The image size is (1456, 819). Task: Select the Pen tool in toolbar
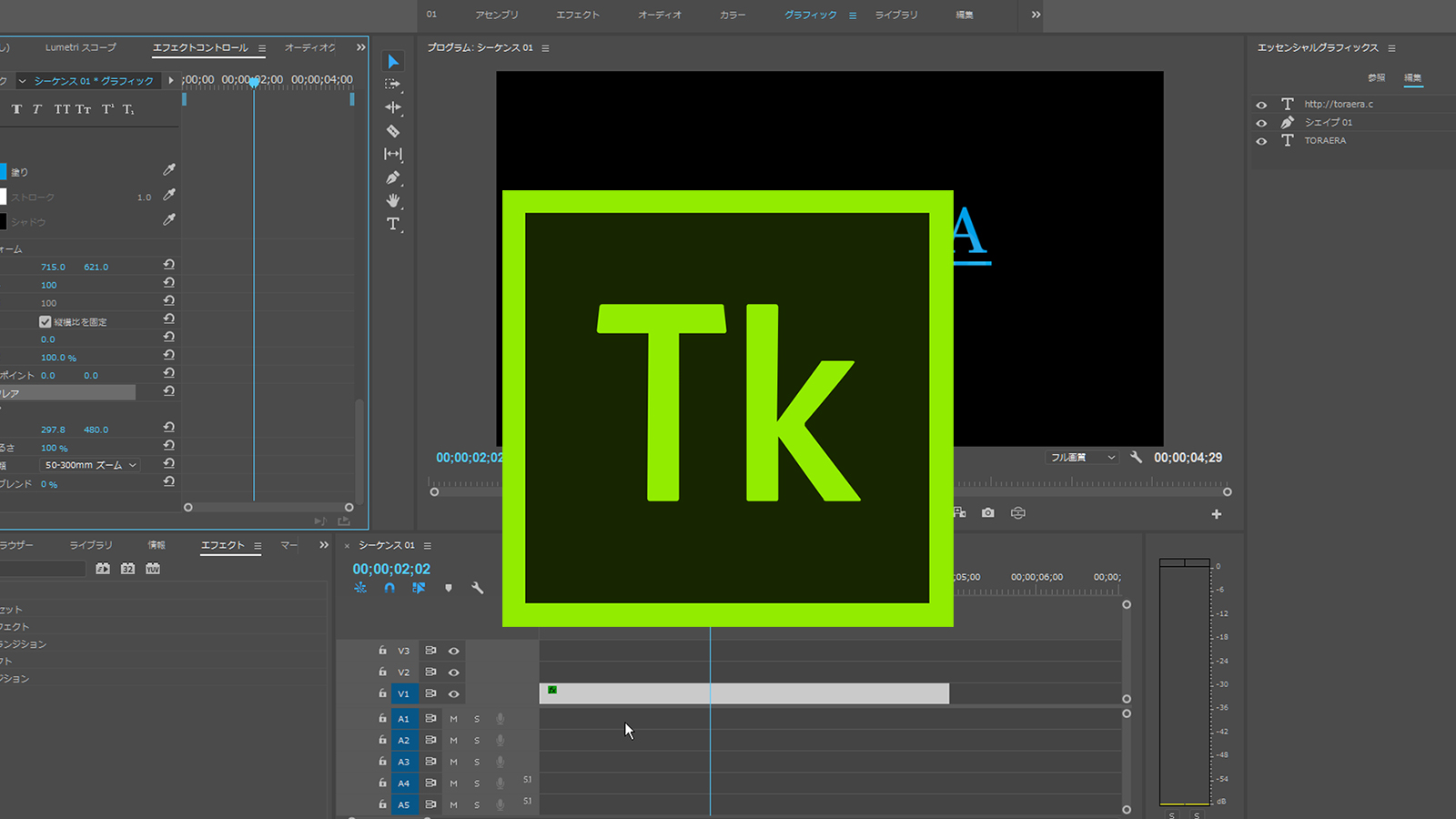coord(393,177)
